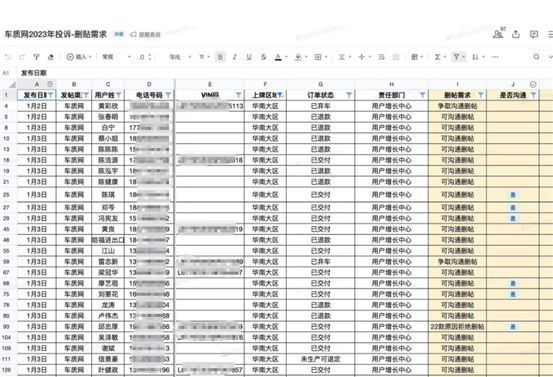Viewport: 553px width, 377px height.
Task: Click the horizontal alignment icon
Action: pyautogui.click(x=342, y=57)
